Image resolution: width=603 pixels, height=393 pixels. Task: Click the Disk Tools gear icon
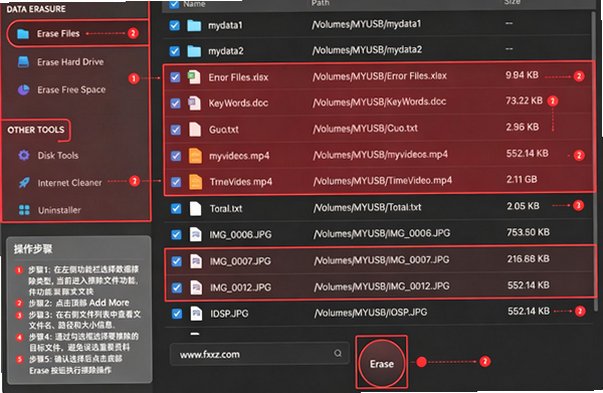(24, 155)
